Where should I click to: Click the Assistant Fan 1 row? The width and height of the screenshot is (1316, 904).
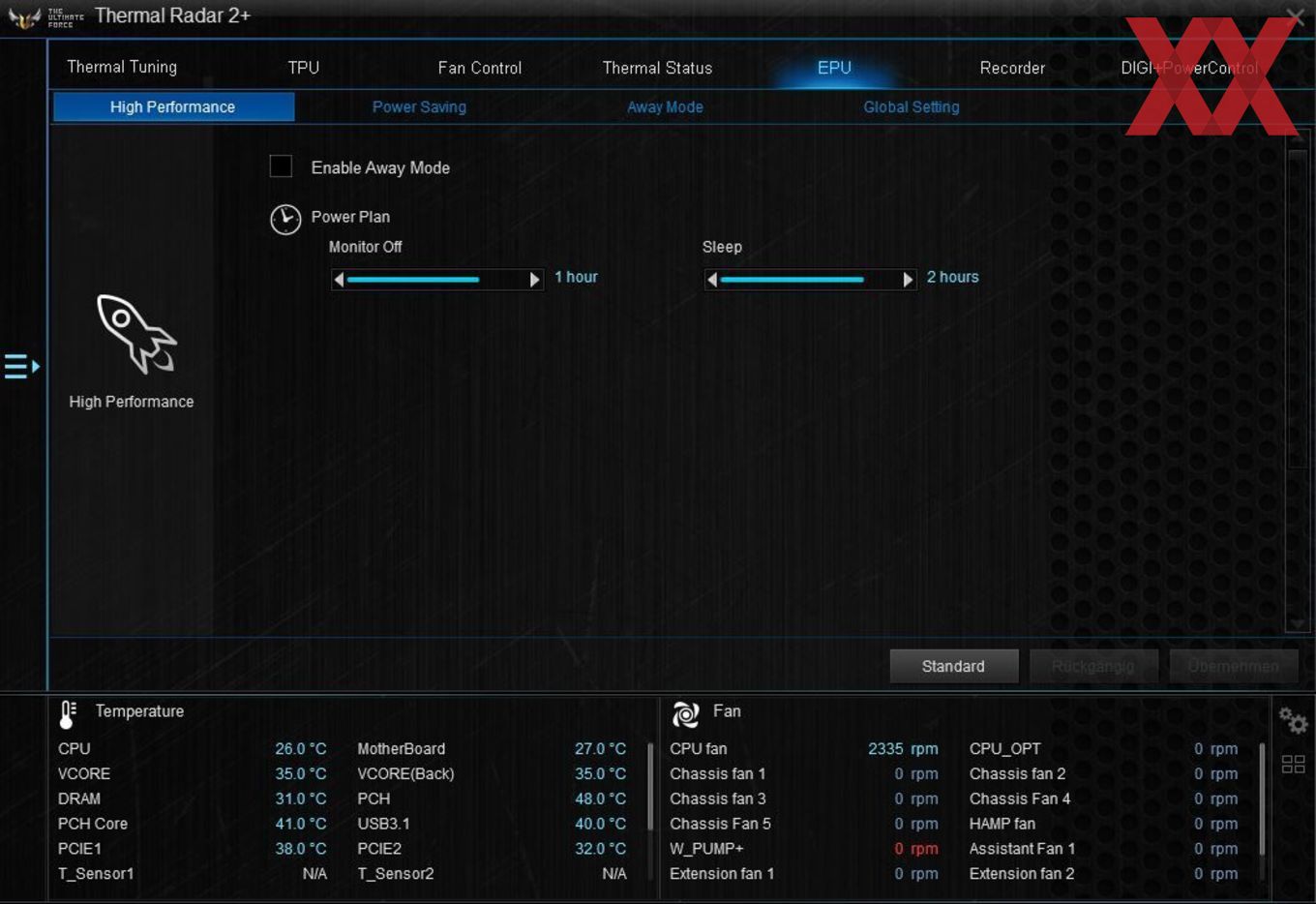(1103, 848)
